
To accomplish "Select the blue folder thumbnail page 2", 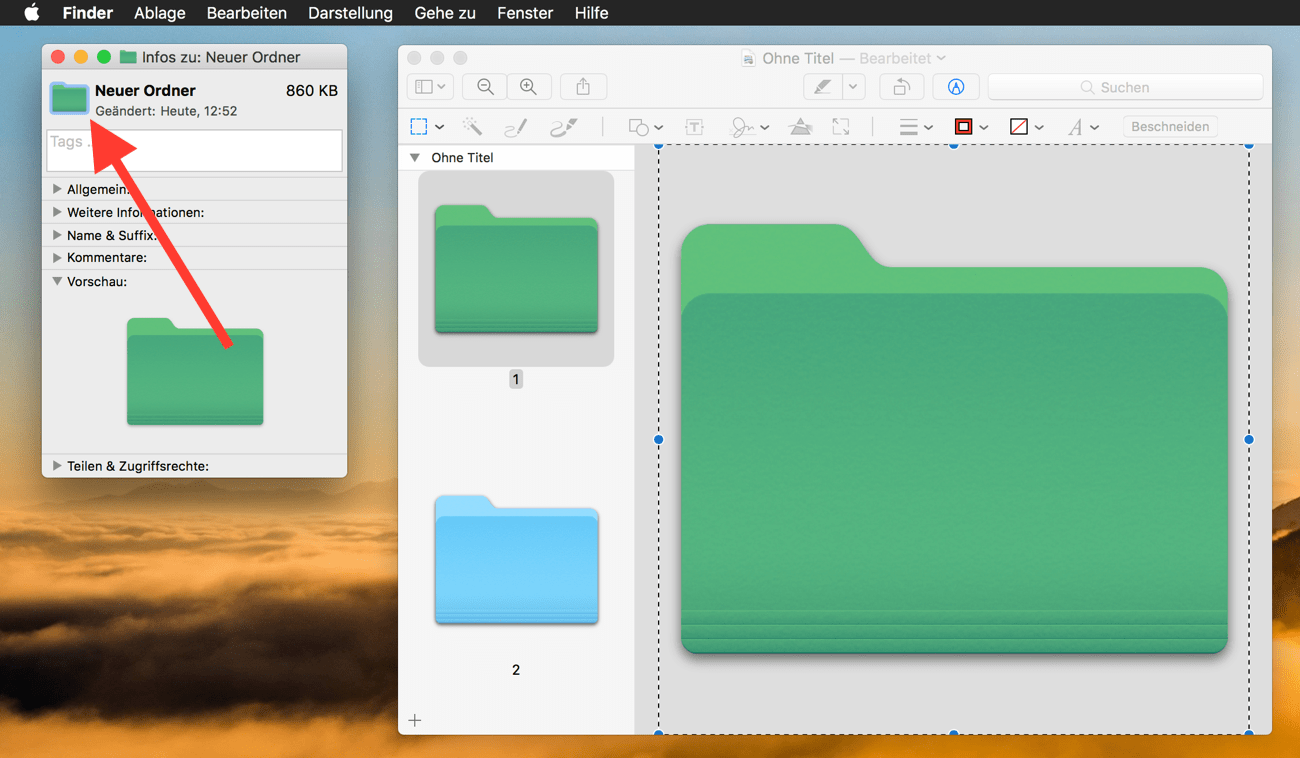I will [516, 560].
